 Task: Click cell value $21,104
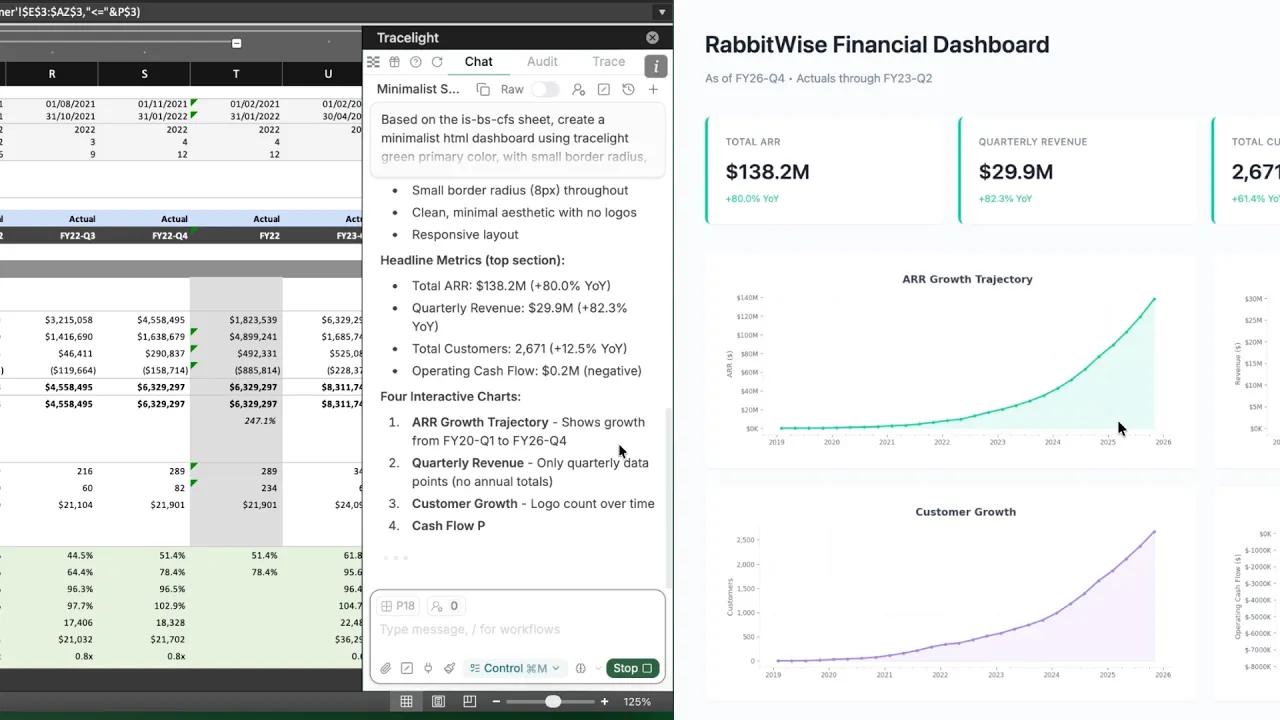[x=76, y=505]
